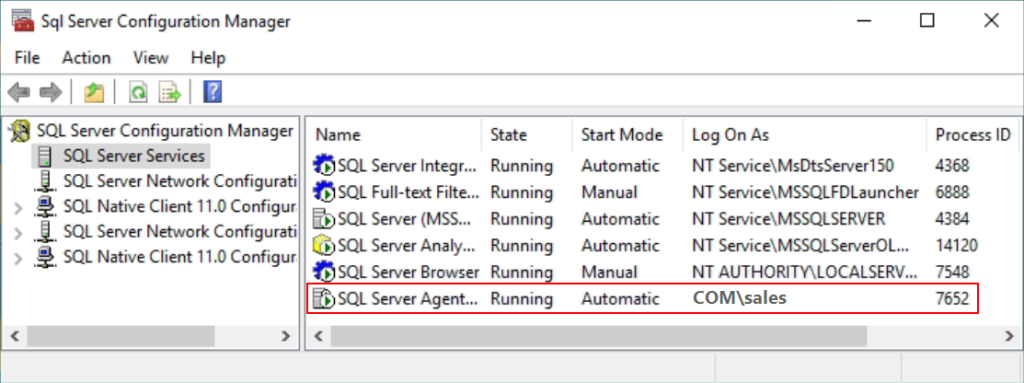Select SQL Server Services in the tree
The height and width of the screenshot is (383, 1024).
[x=134, y=156]
